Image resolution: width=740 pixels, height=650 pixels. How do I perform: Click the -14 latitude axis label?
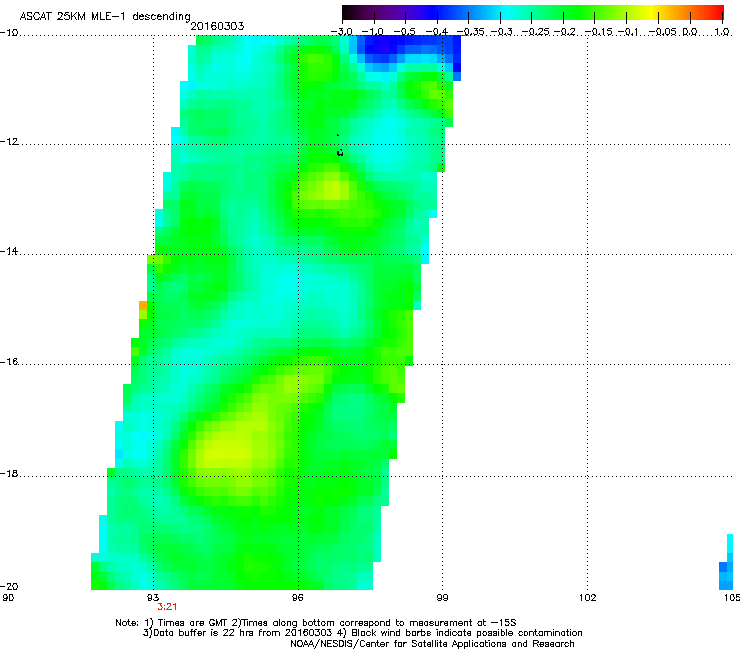9,251
